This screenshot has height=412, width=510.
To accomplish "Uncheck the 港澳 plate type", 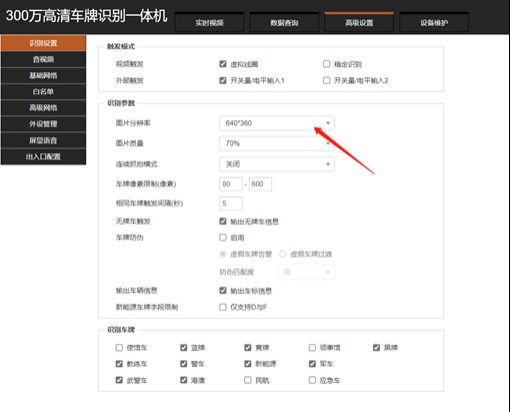I will coord(184,380).
